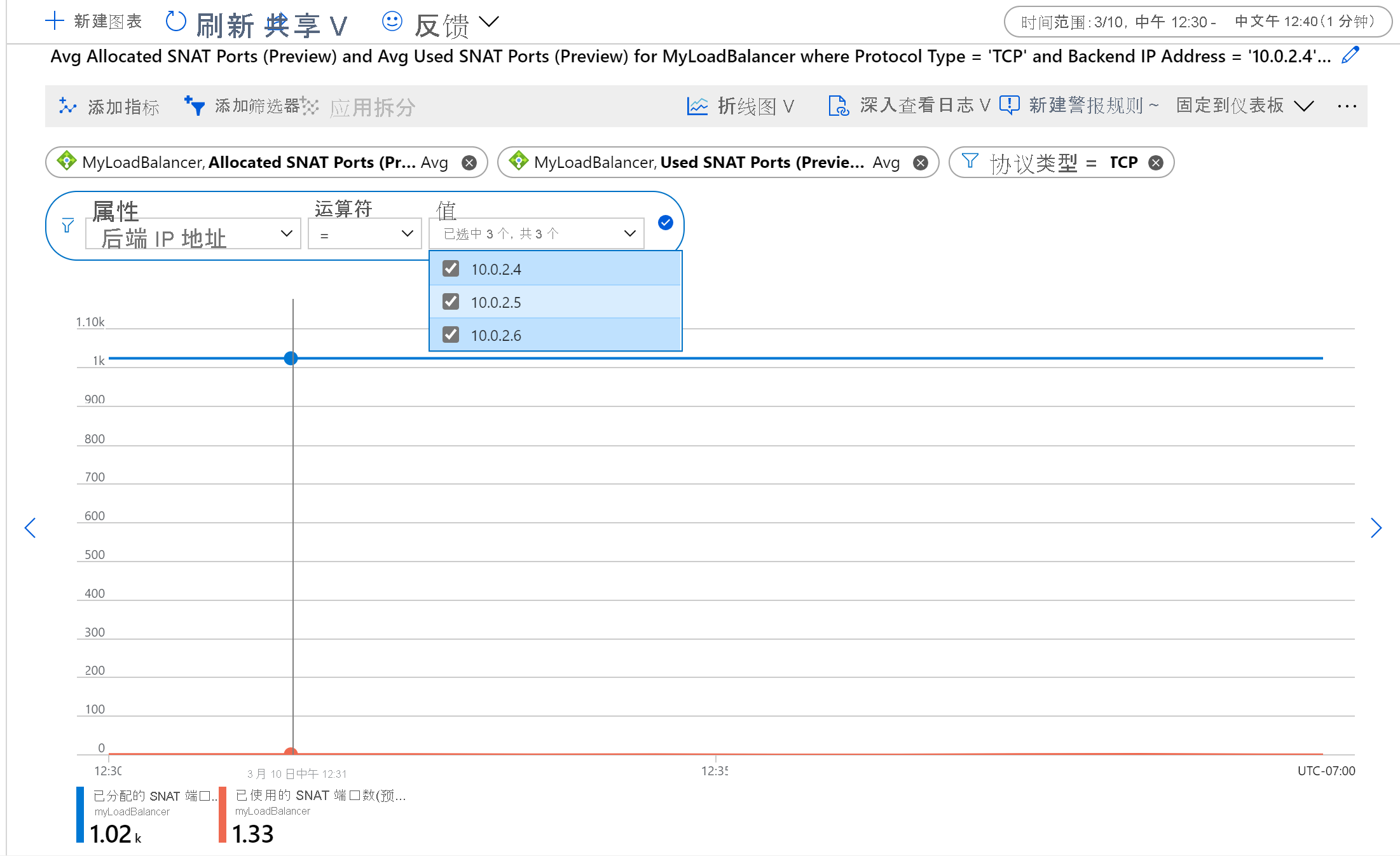Click load balancer icon in Used SNAT pill
This screenshot has height=856, width=1400.
[x=519, y=161]
